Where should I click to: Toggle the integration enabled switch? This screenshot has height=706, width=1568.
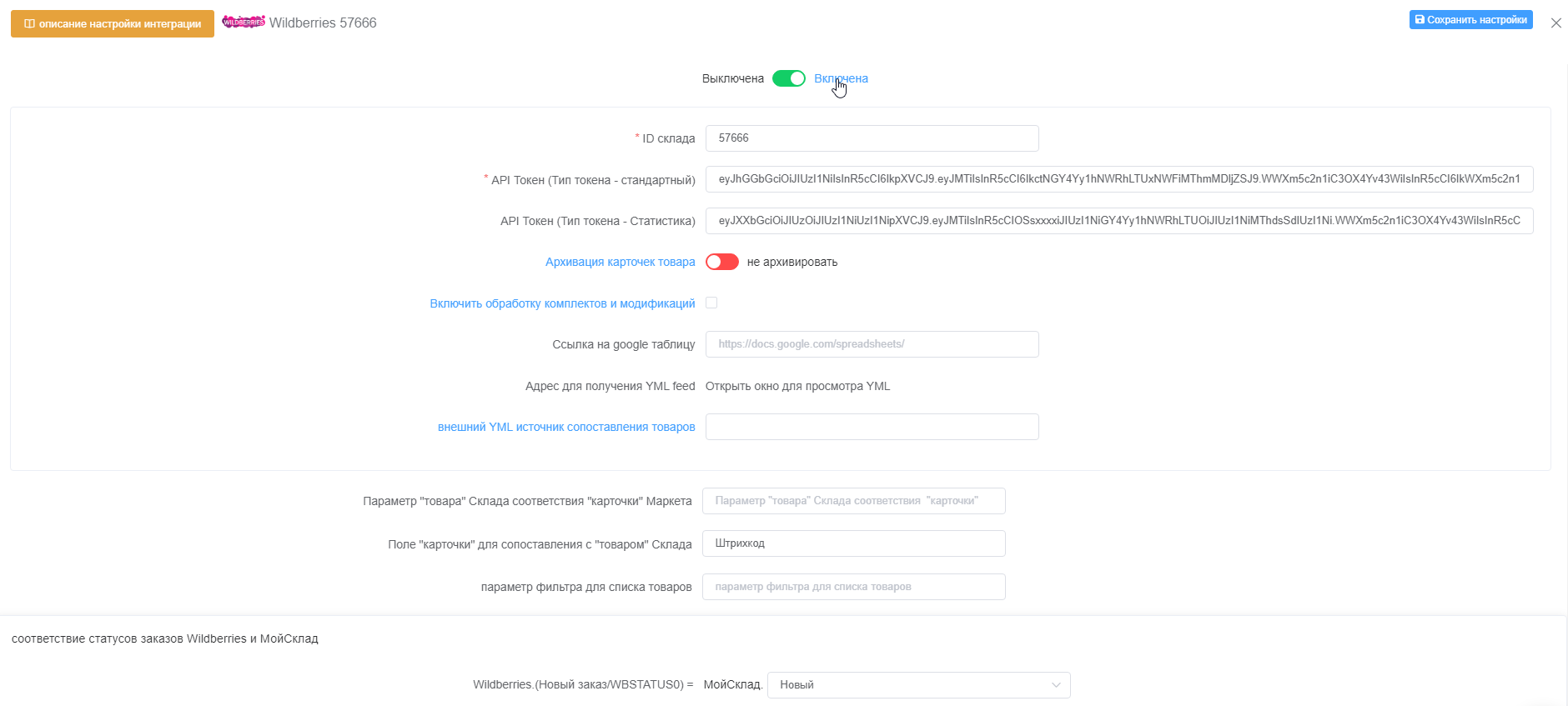(x=788, y=78)
